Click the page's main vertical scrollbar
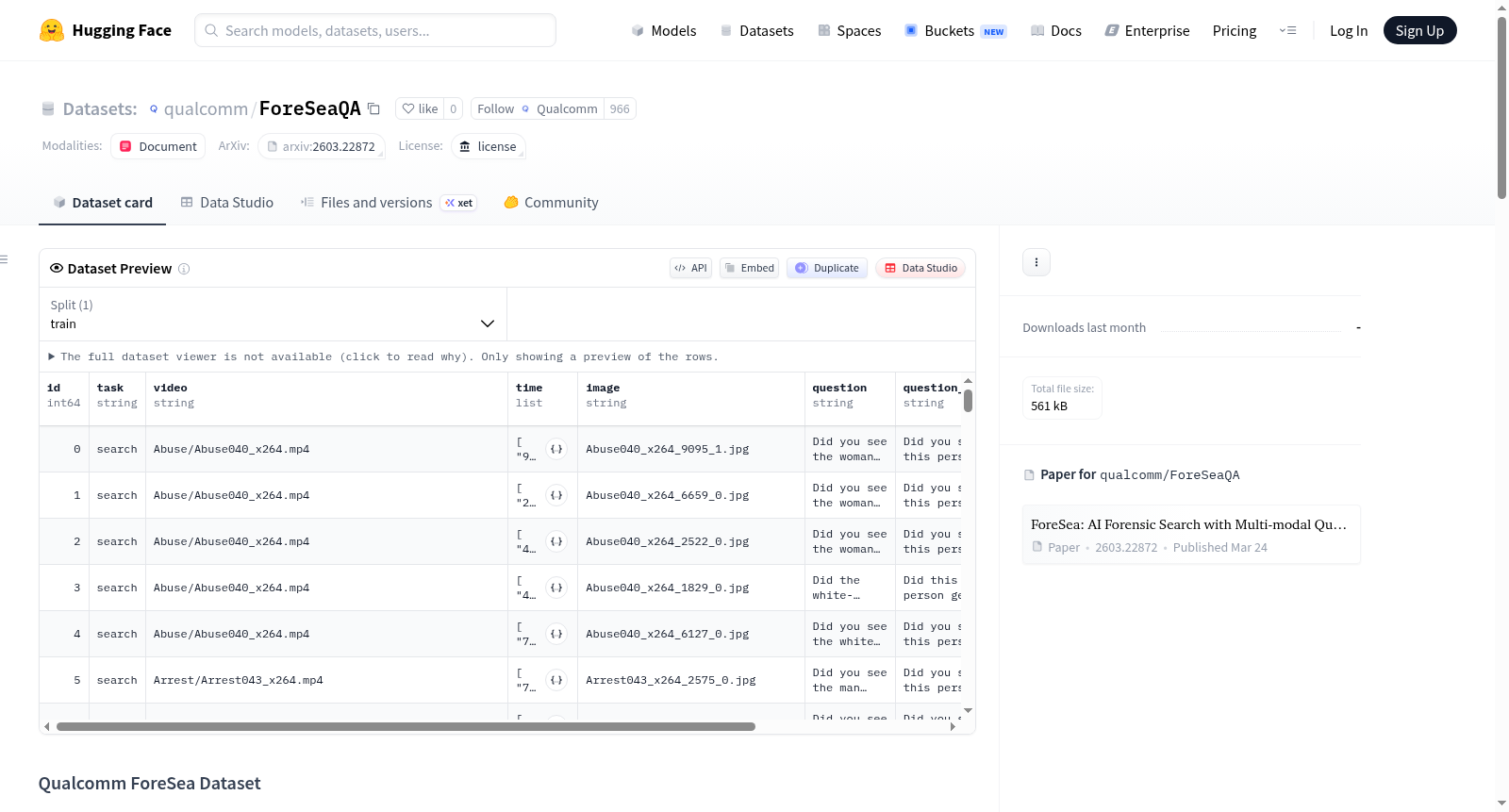The image size is (1509, 812). pyautogui.click(x=1501, y=108)
